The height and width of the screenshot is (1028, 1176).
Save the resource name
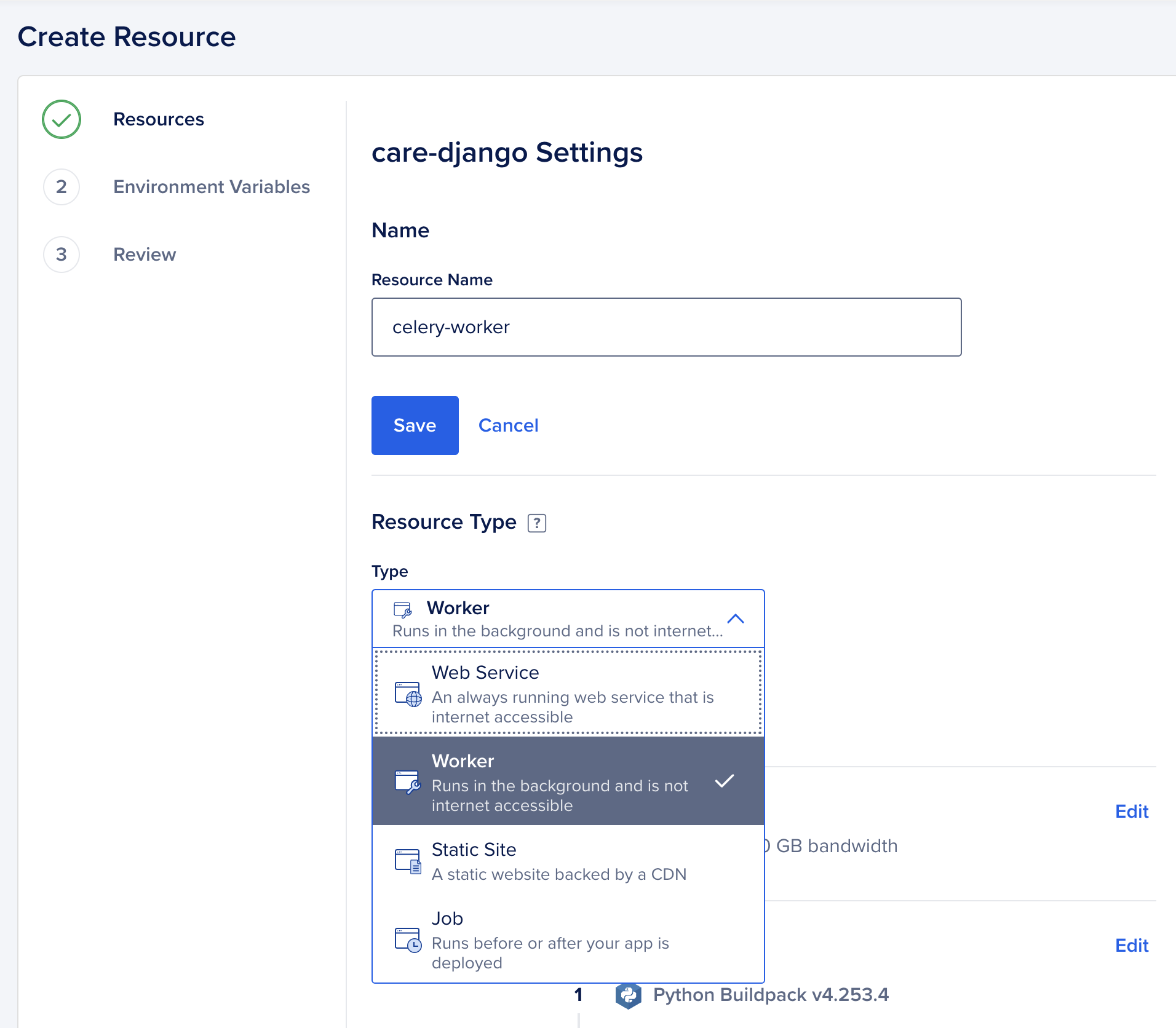[x=415, y=425]
